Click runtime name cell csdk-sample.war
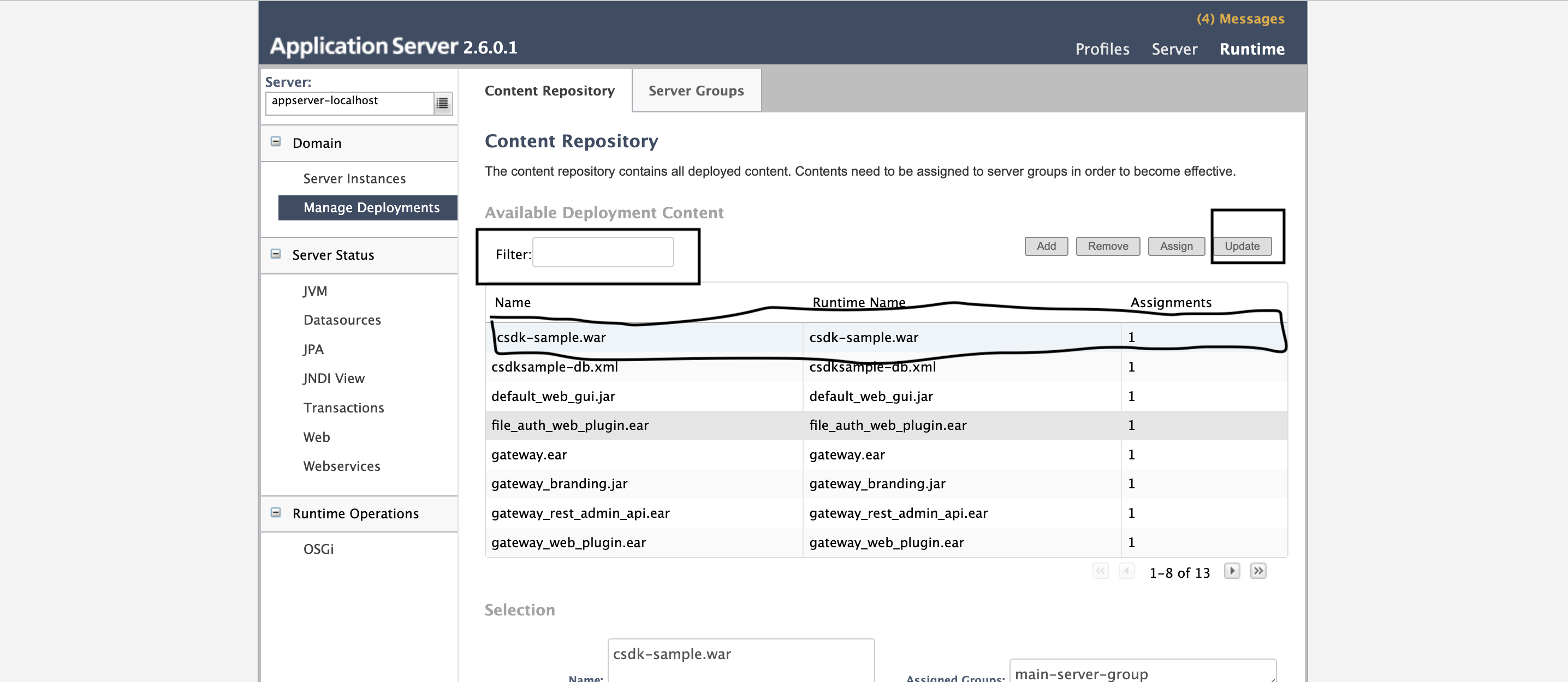This screenshot has width=1568, height=682. [962, 337]
